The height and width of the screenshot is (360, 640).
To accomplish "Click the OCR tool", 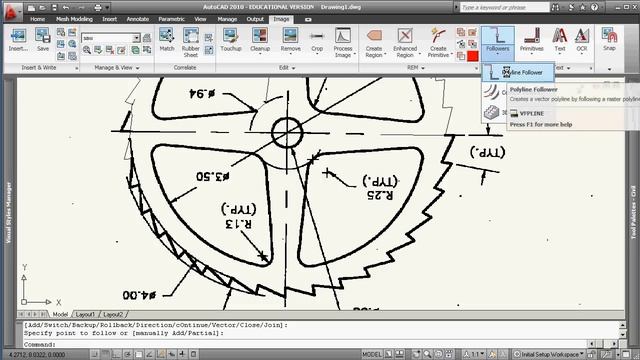I will tap(582, 41).
